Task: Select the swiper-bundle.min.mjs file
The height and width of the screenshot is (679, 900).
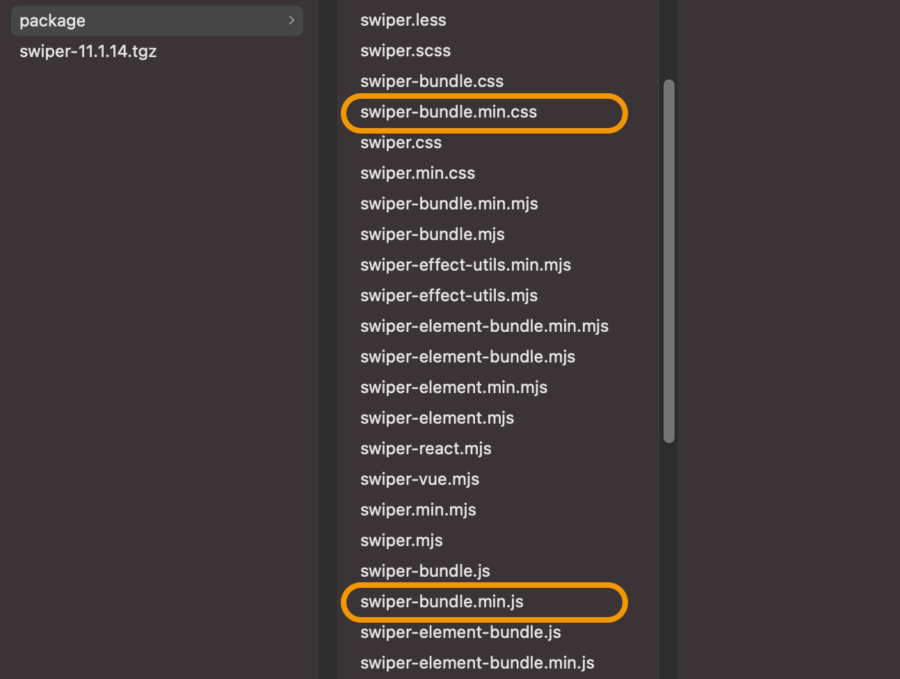Action: pyautogui.click(x=449, y=204)
